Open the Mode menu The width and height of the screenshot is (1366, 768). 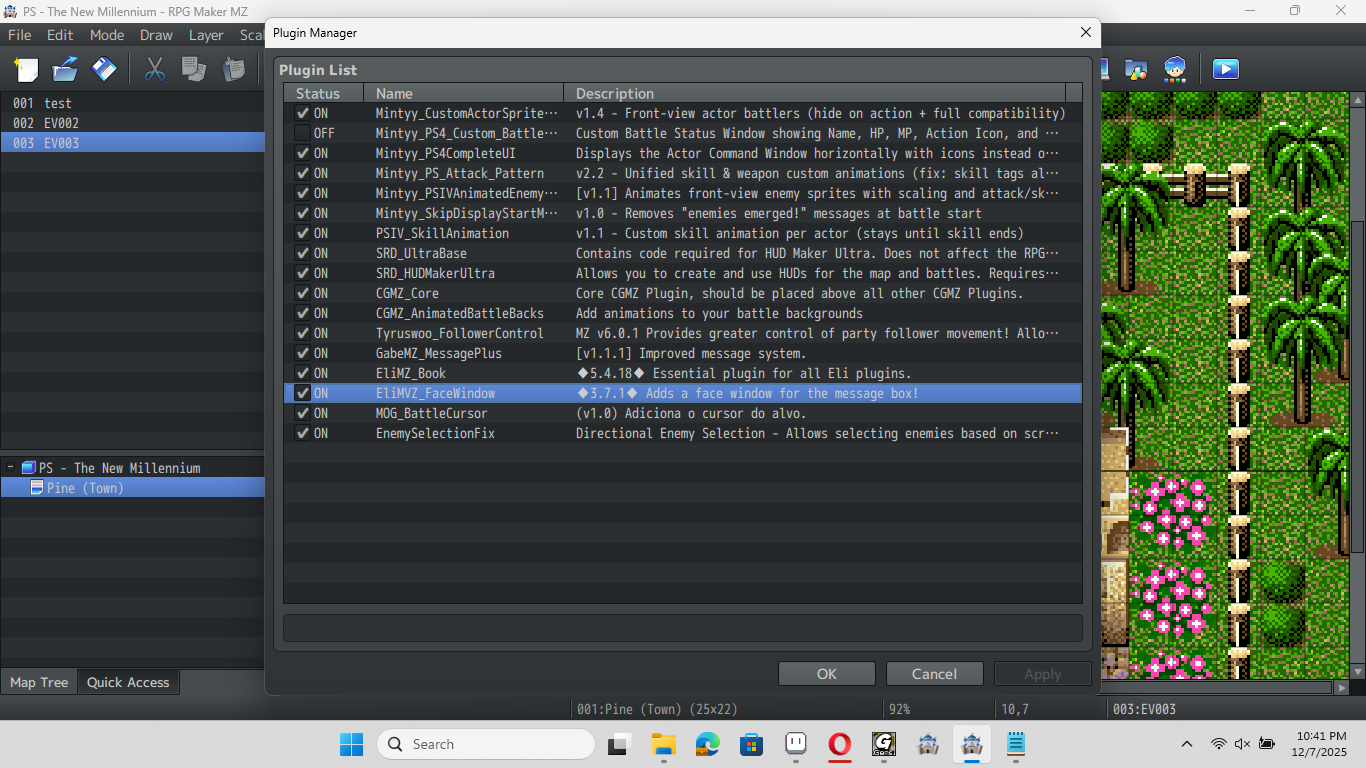(x=107, y=34)
